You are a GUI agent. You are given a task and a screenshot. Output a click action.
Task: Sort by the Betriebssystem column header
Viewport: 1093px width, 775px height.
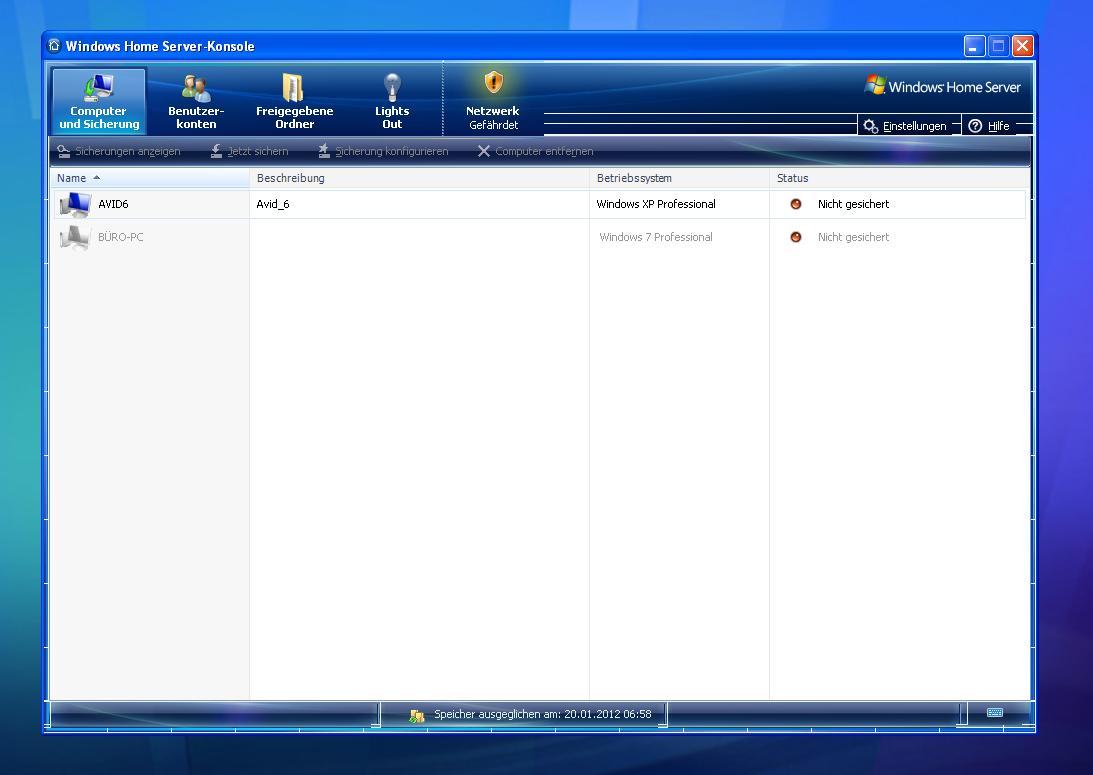click(679, 178)
